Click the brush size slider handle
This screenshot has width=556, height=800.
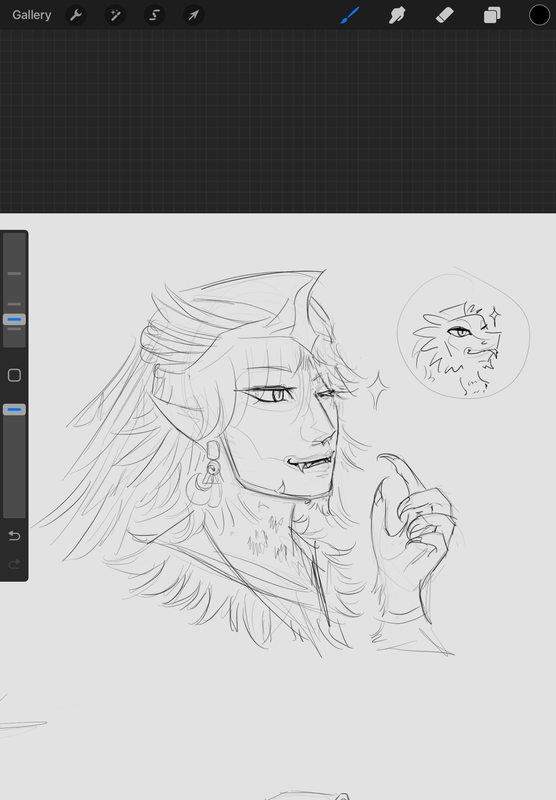pyautogui.click(x=14, y=319)
